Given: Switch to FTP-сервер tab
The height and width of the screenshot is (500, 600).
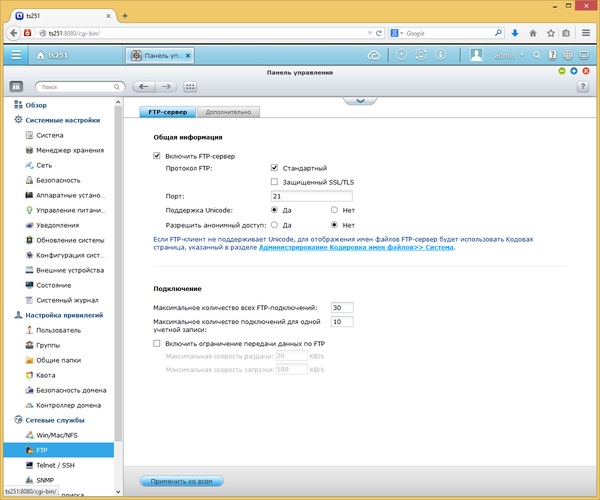Looking at the screenshot, I should 168,112.
